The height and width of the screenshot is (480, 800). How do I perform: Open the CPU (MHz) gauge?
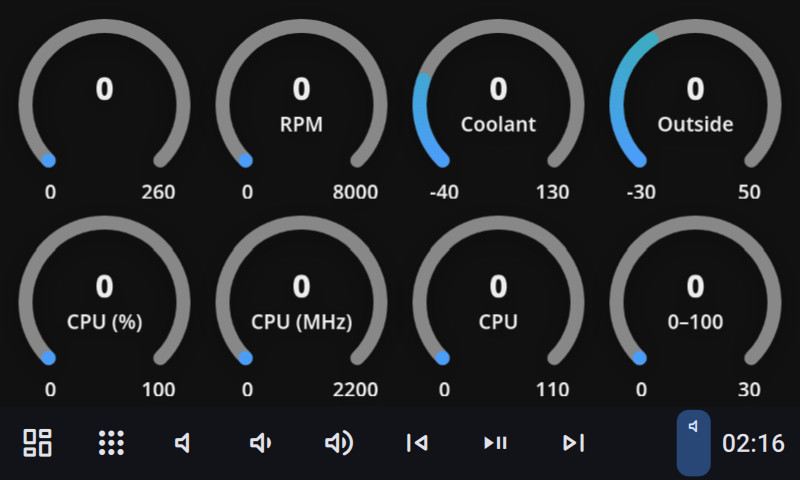pos(301,302)
